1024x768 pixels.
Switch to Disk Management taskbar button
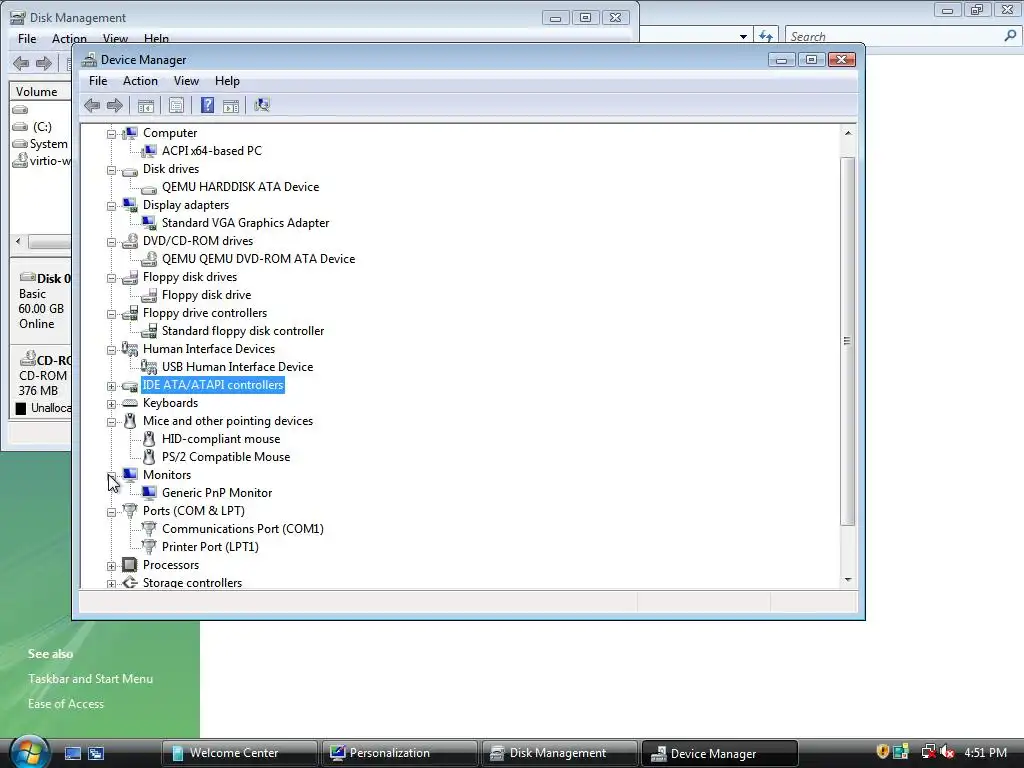coord(559,753)
